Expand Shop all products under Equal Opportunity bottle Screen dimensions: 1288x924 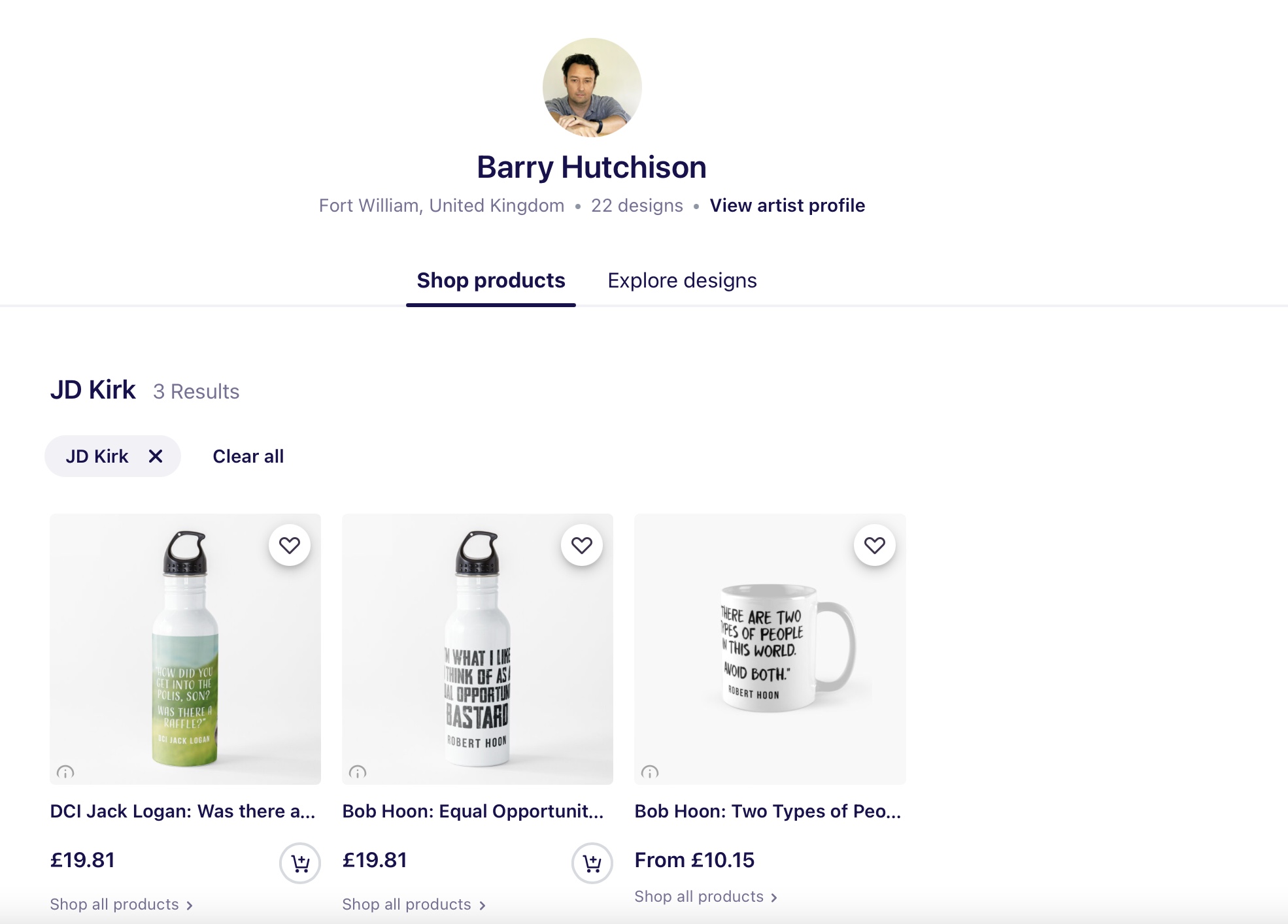click(x=413, y=904)
